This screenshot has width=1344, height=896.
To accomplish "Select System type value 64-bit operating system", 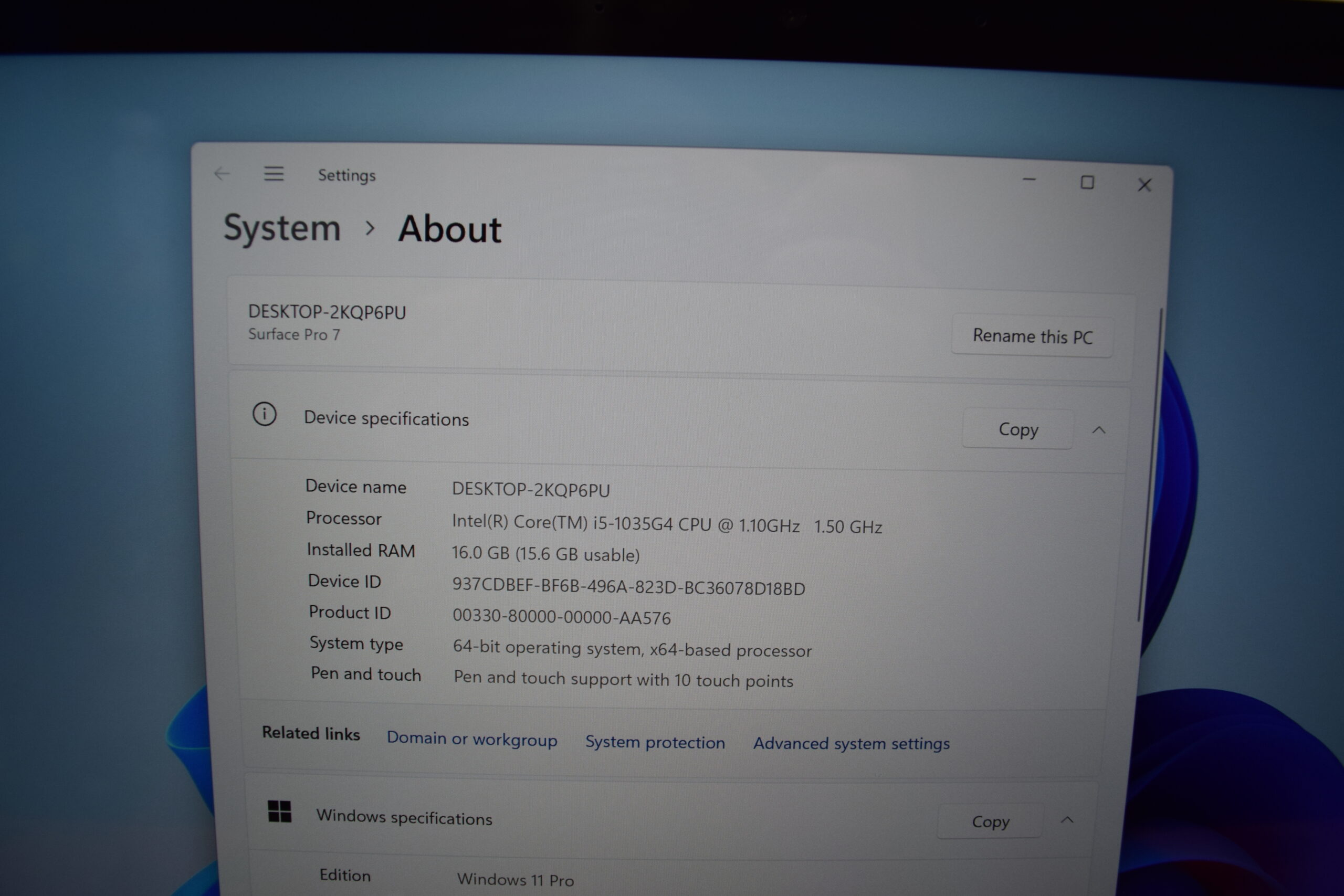I will tap(632, 649).
